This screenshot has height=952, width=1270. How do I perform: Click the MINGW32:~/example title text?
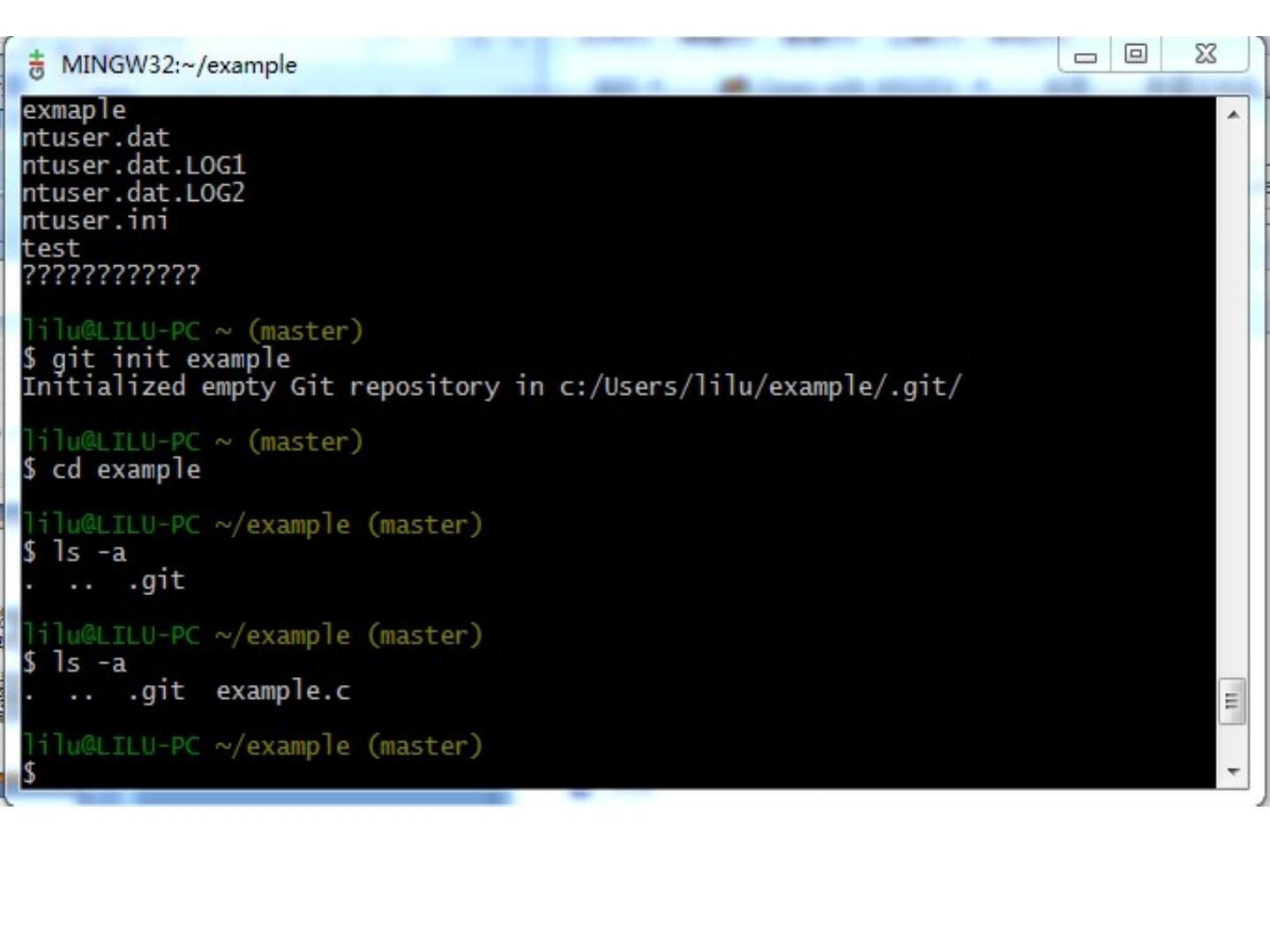pyautogui.click(x=179, y=65)
